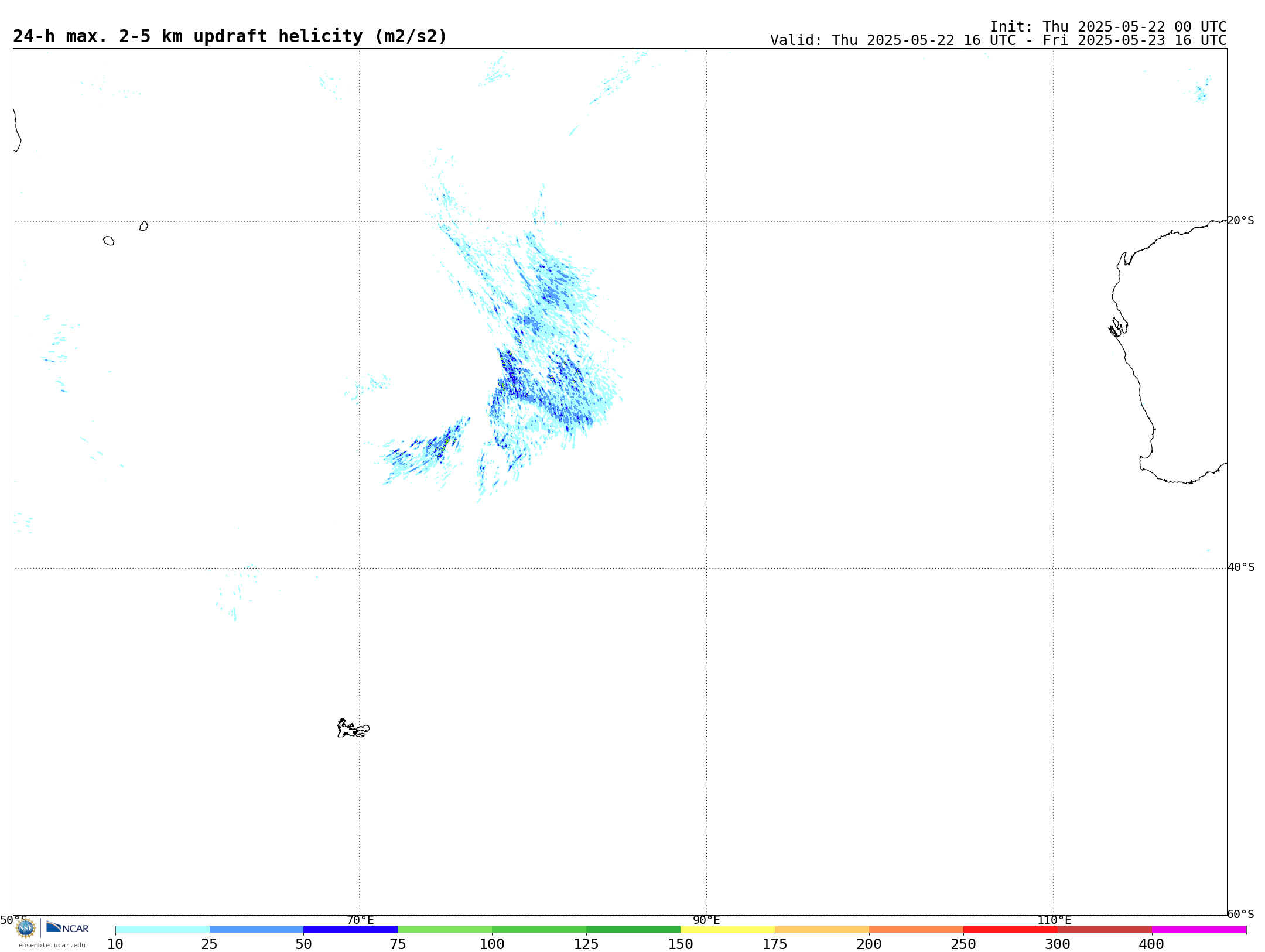Click the Réunion island outline west of Mauritius
The height and width of the screenshot is (952, 1265).
[108, 241]
